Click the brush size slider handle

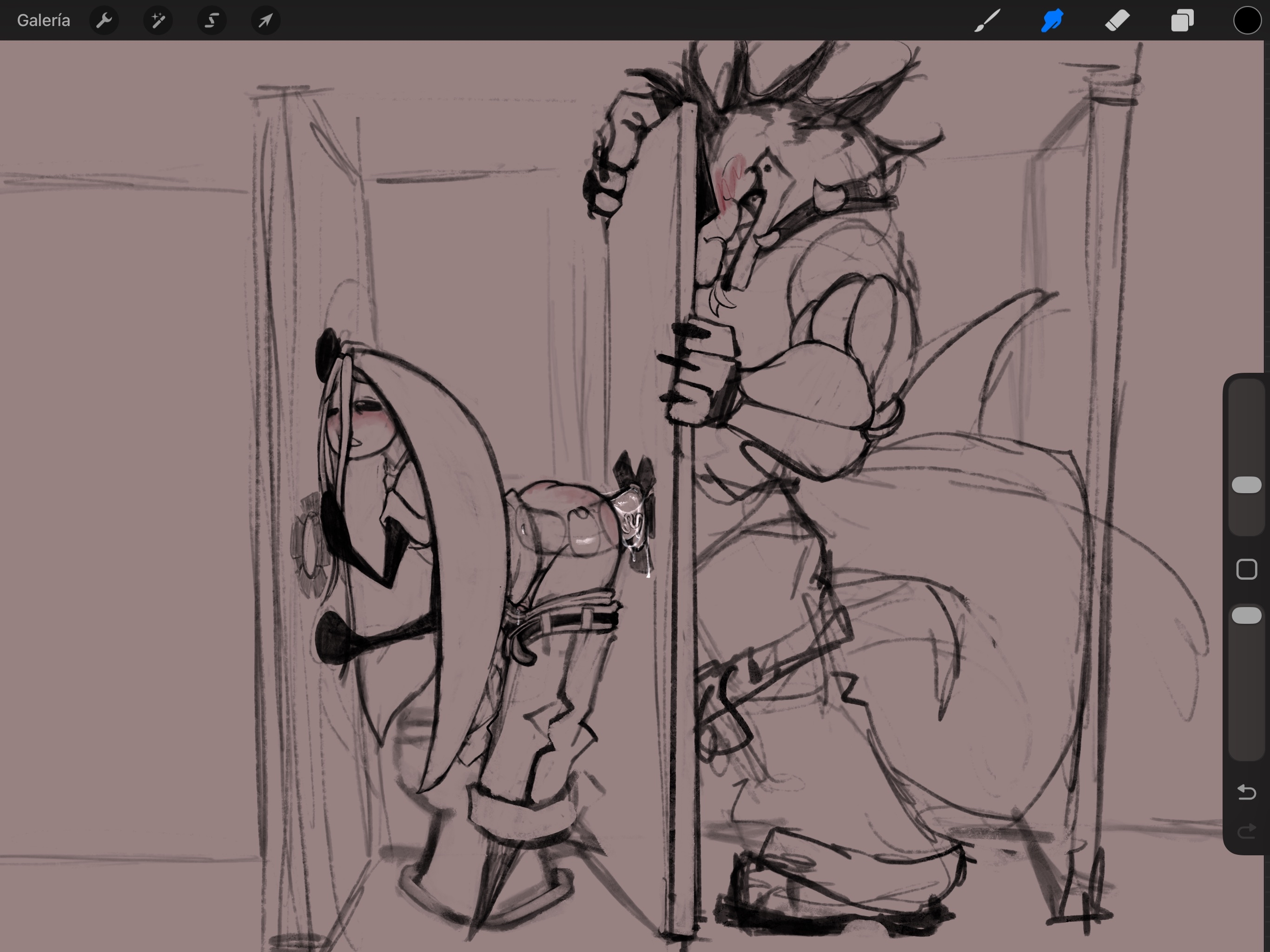pyautogui.click(x=1246, y=485)
